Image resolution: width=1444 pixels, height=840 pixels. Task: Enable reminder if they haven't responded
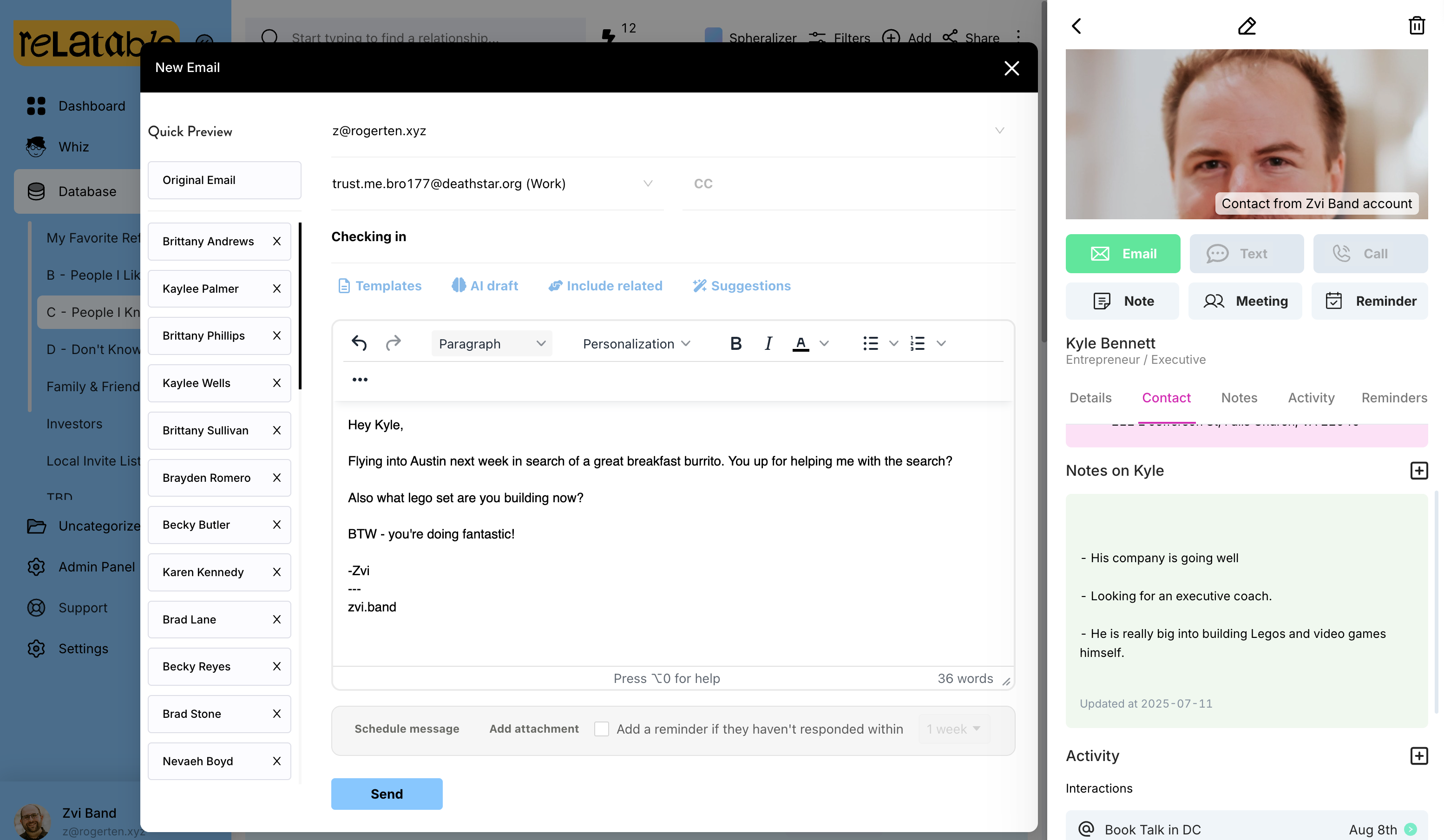tap(602, 728)
